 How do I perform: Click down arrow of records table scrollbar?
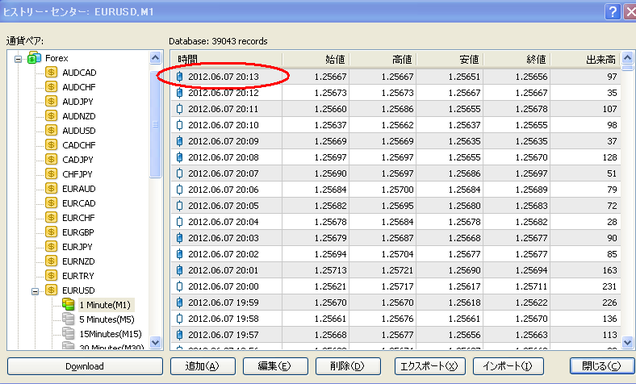627,343
